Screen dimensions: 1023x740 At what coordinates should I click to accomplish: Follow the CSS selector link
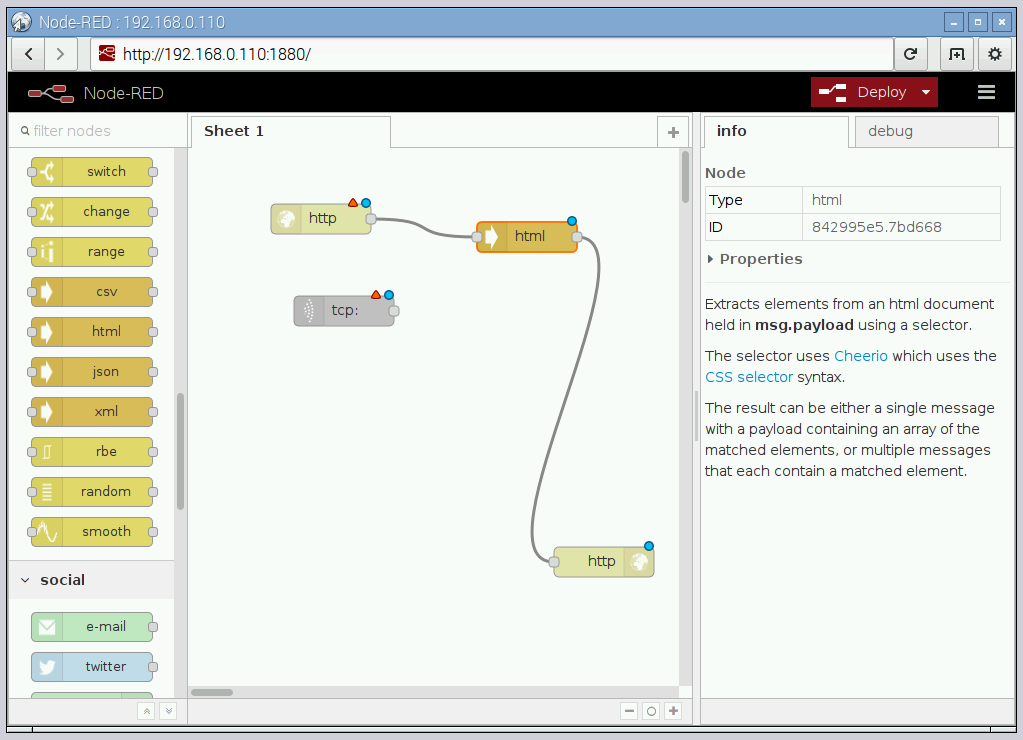748,377
